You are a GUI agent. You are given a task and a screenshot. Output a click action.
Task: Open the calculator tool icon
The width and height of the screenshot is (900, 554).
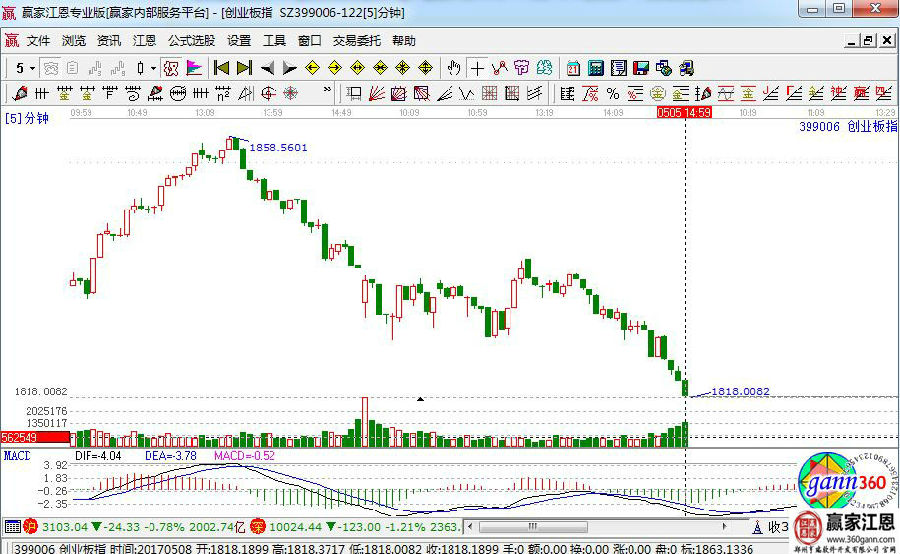pos(595,68)
